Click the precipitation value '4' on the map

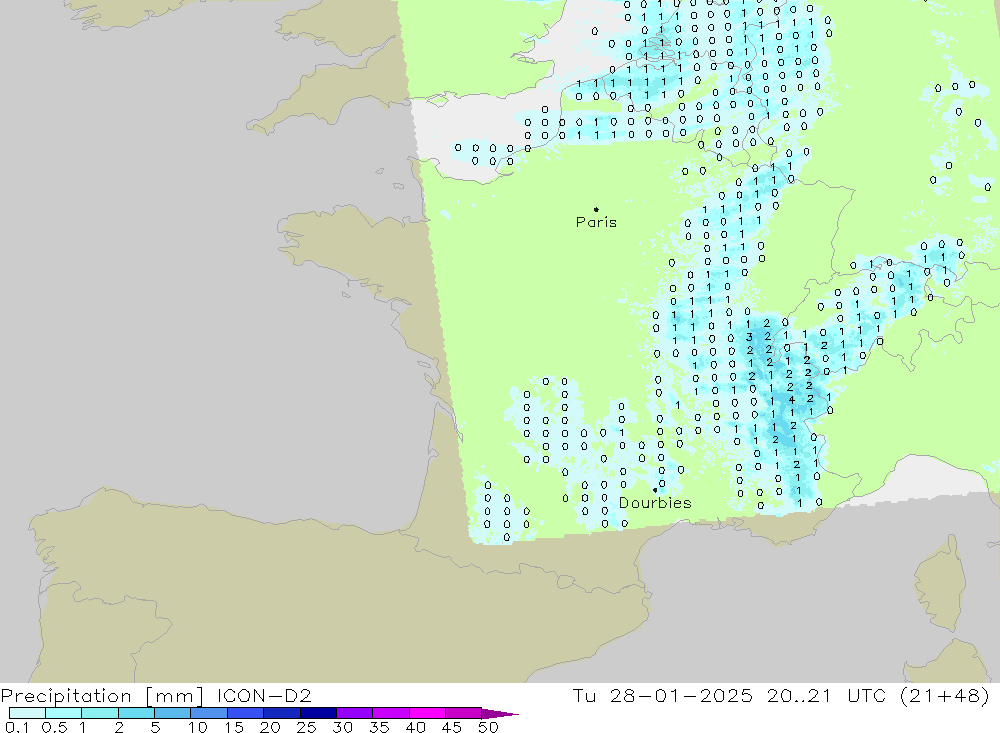(791, 400)
